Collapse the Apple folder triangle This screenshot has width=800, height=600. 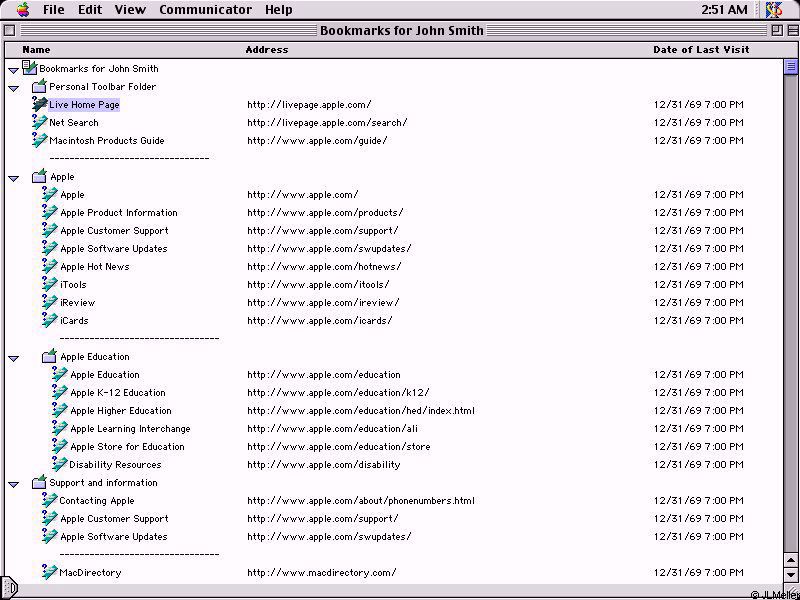point(13,179)
